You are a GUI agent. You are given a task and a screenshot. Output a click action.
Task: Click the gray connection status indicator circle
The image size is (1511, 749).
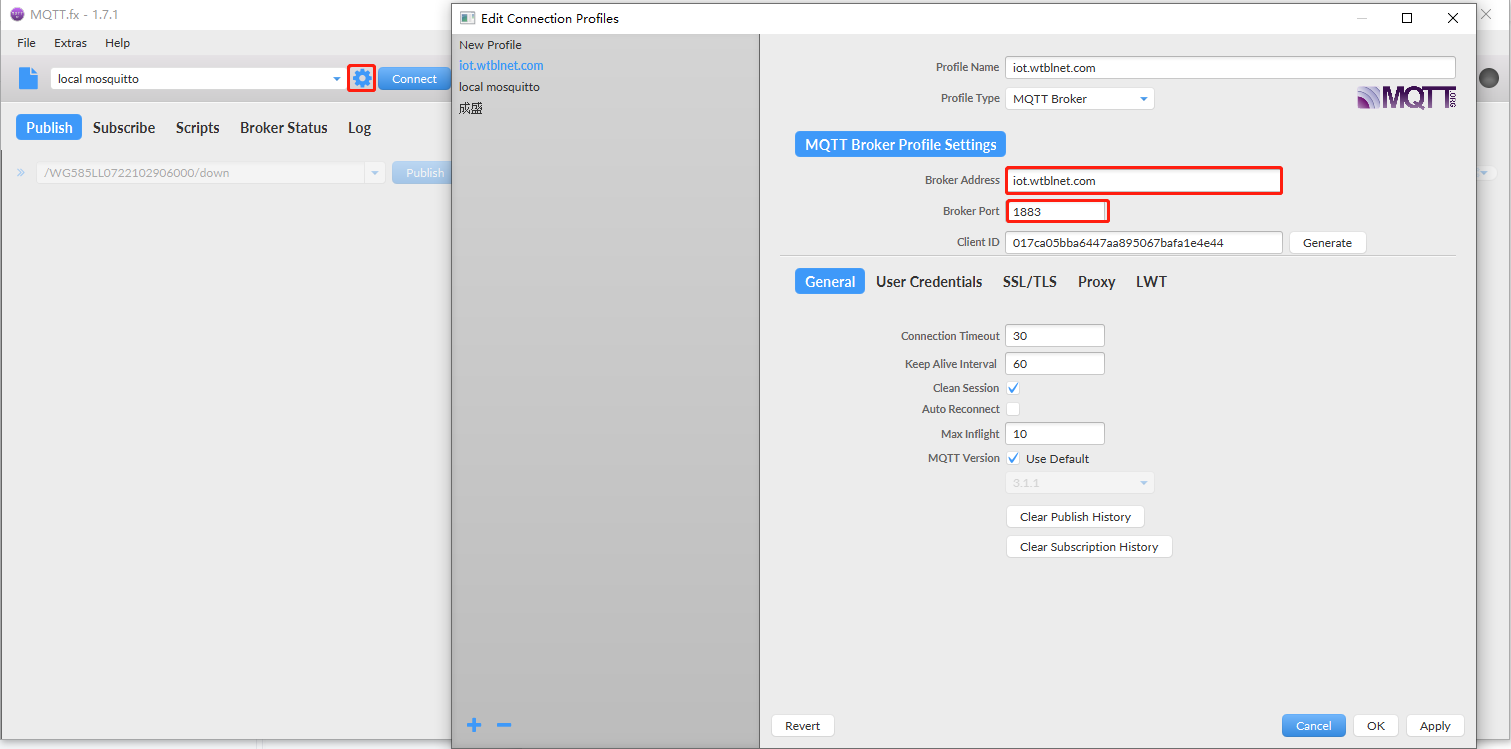point(1489,79)
